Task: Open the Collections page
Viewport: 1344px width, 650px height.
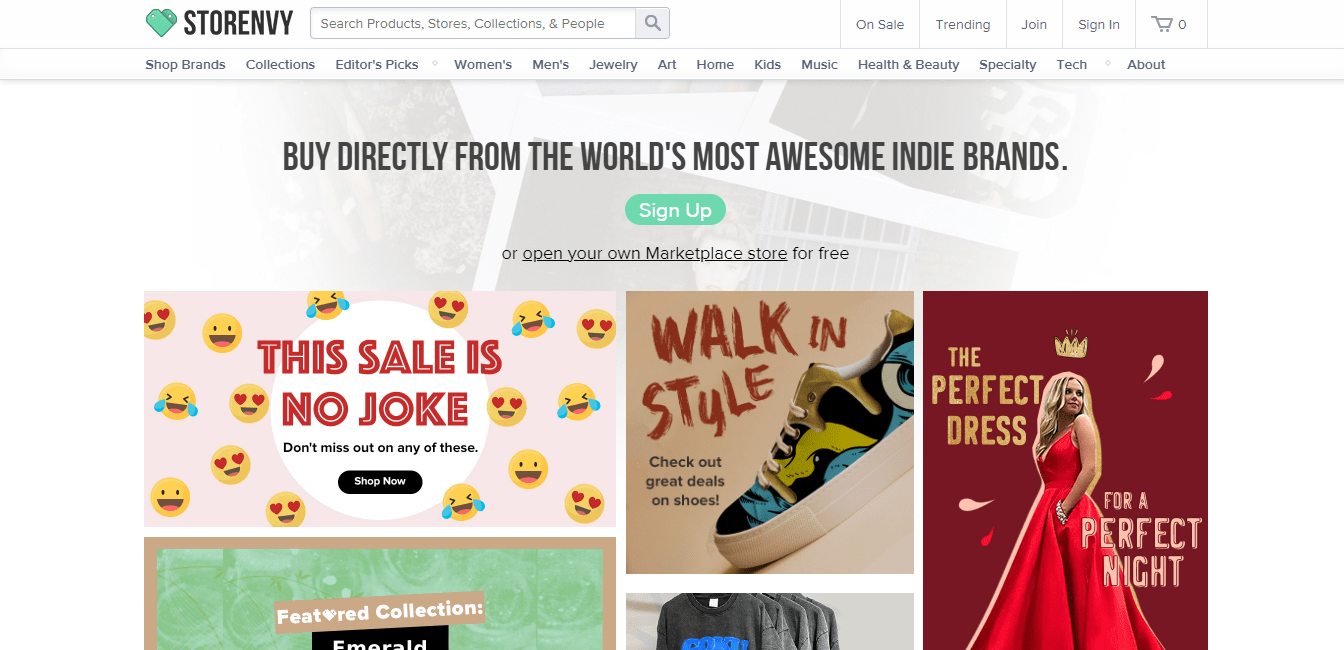Action: pyautogui.click(x=280, y=64)
